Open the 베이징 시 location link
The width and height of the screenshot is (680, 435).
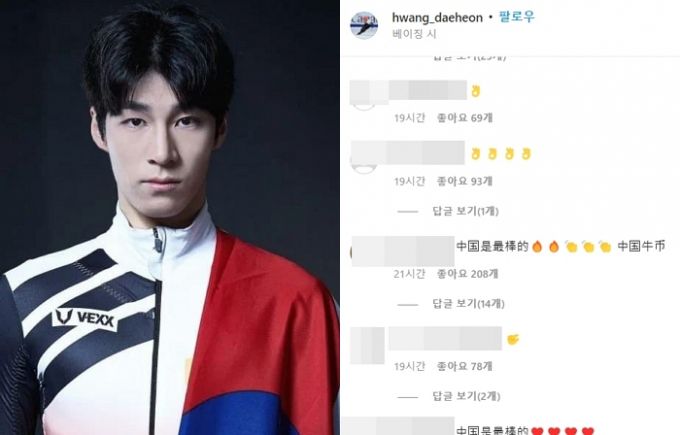414,34
